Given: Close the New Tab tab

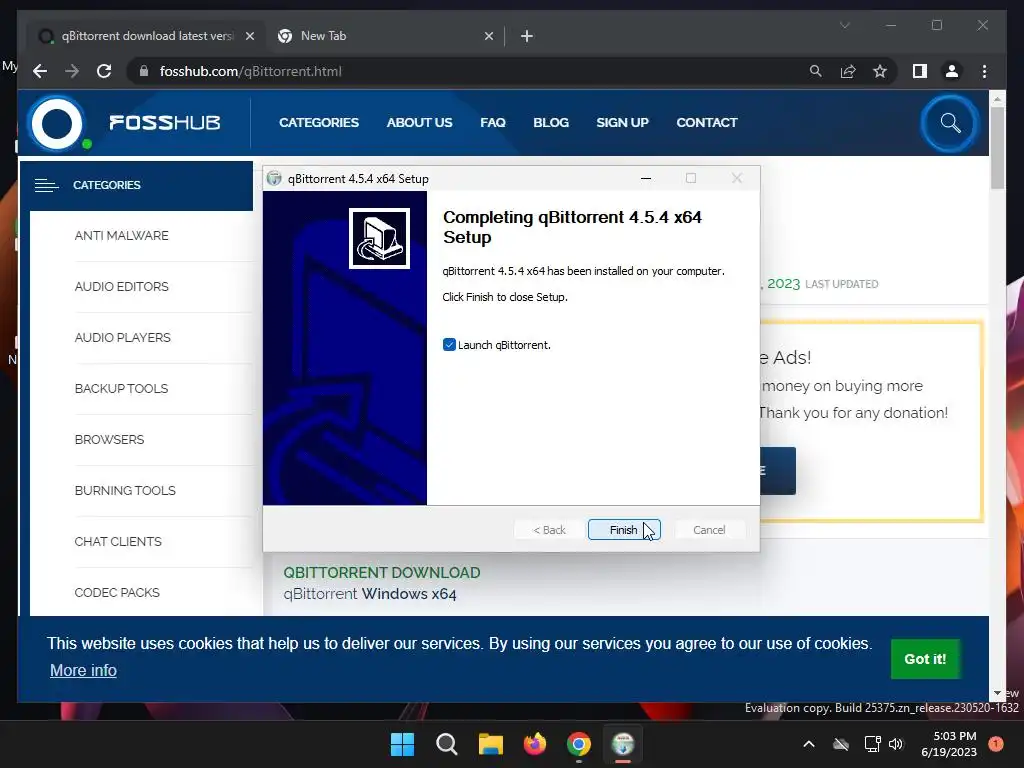Looking at the screenshot, I should click(488, 36).
